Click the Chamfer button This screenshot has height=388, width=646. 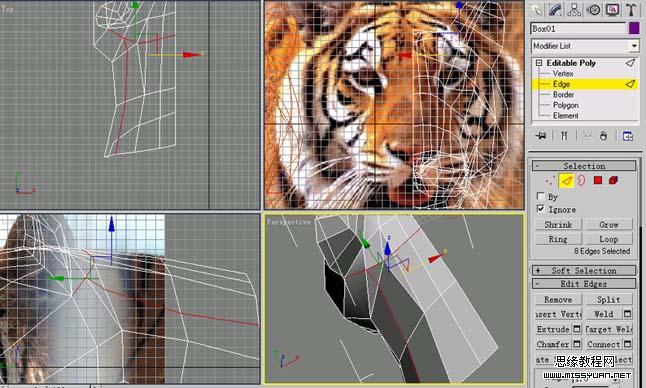553,344
